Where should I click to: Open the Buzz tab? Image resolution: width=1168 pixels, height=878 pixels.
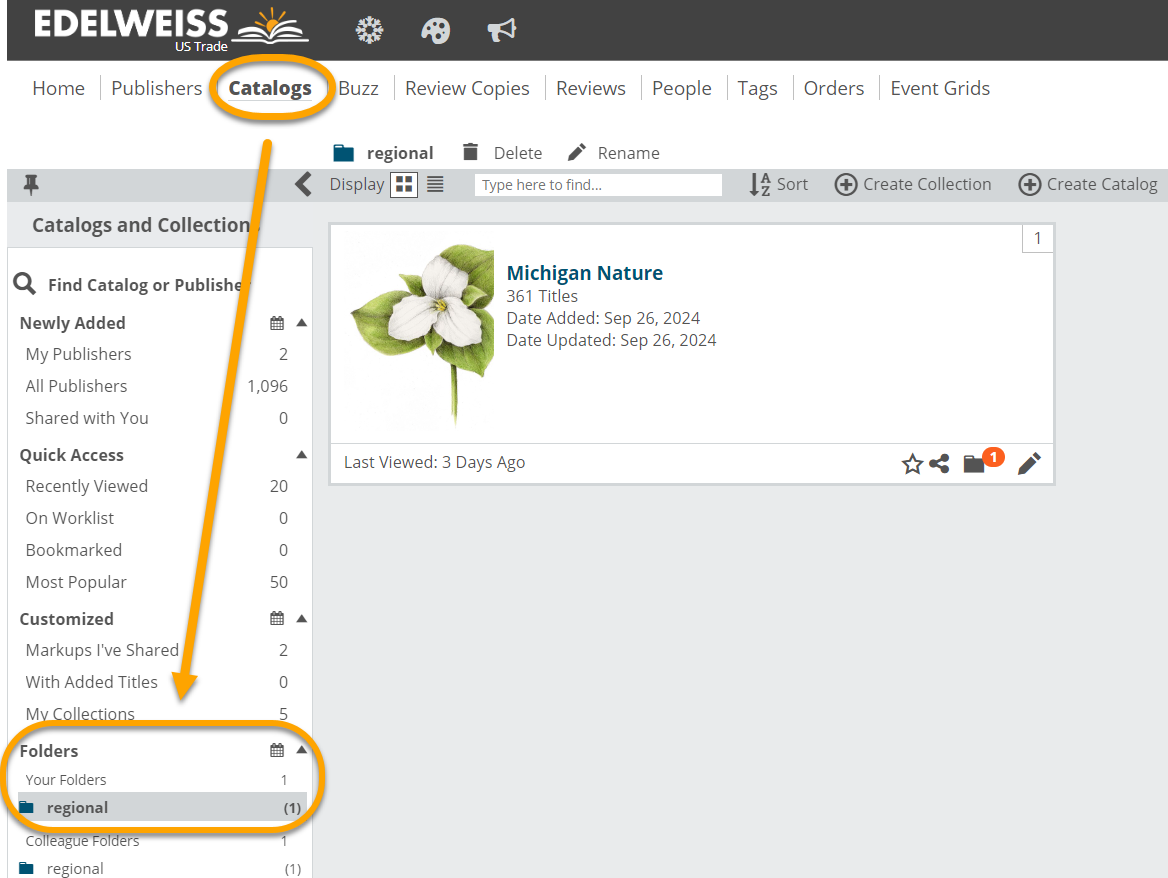[x=358, y=88]
